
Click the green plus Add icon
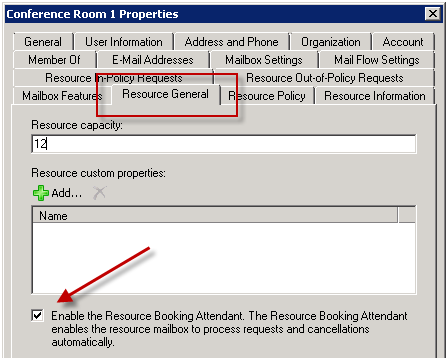pyautogui.click(x=41, y=193)
